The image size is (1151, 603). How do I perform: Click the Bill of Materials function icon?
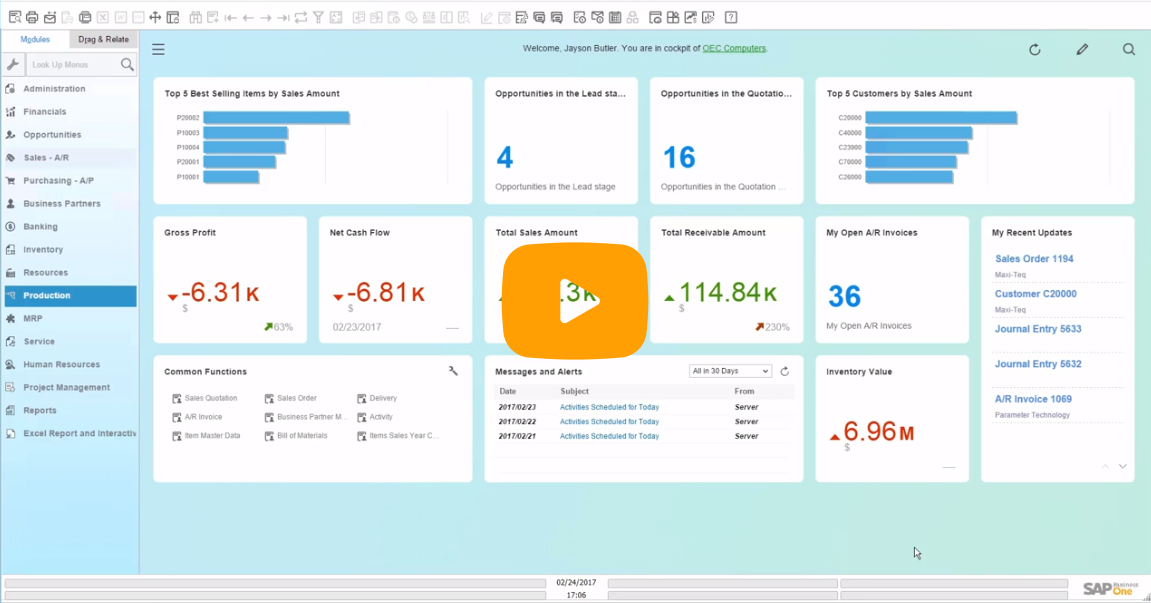[269, 436]
